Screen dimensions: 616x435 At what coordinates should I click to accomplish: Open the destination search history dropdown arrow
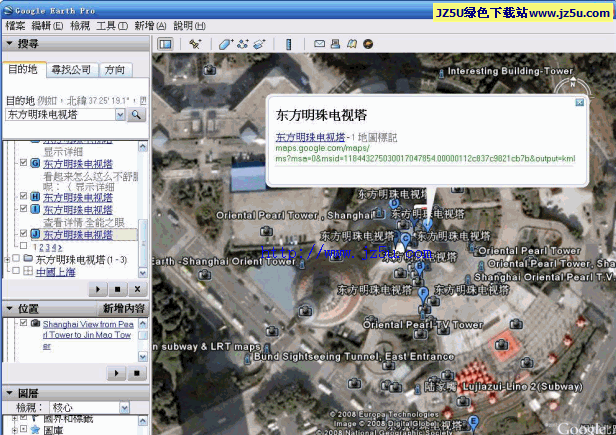120,115
